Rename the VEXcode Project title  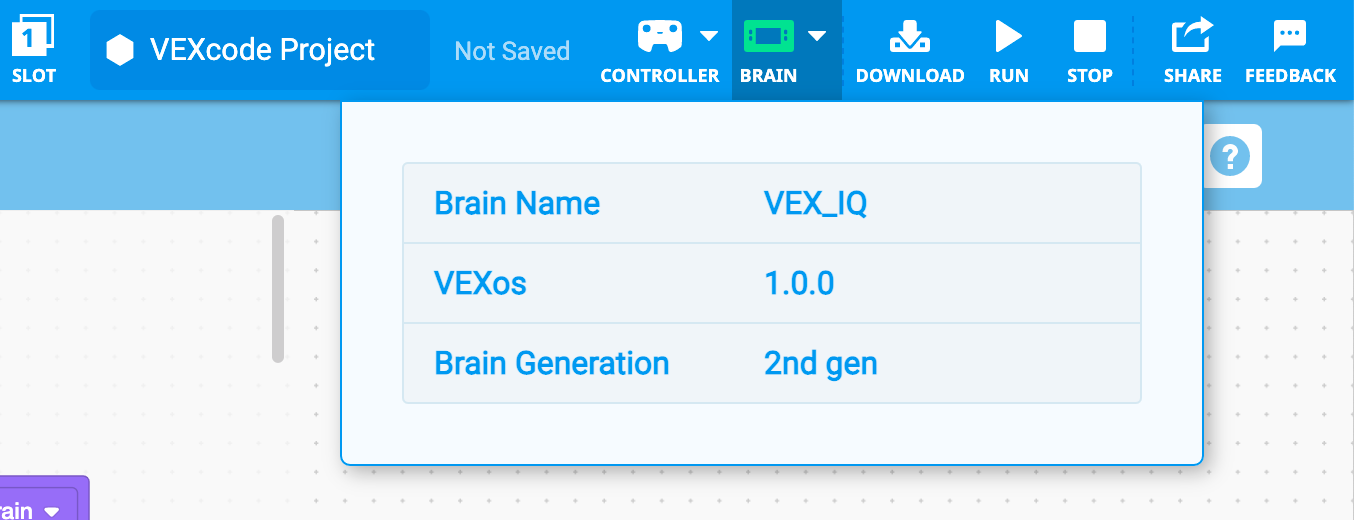point(262,50)
